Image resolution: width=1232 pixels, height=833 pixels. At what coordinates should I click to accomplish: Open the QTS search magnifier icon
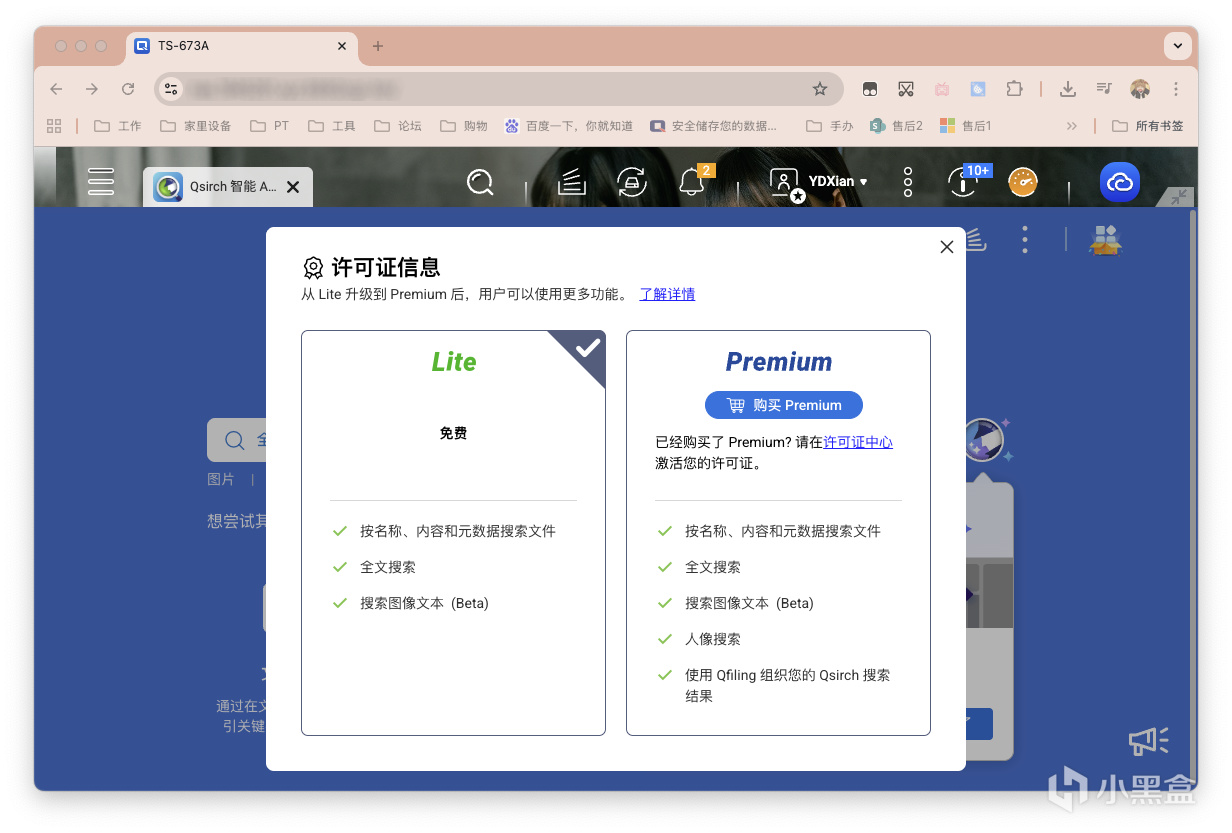tap(480, 182)
